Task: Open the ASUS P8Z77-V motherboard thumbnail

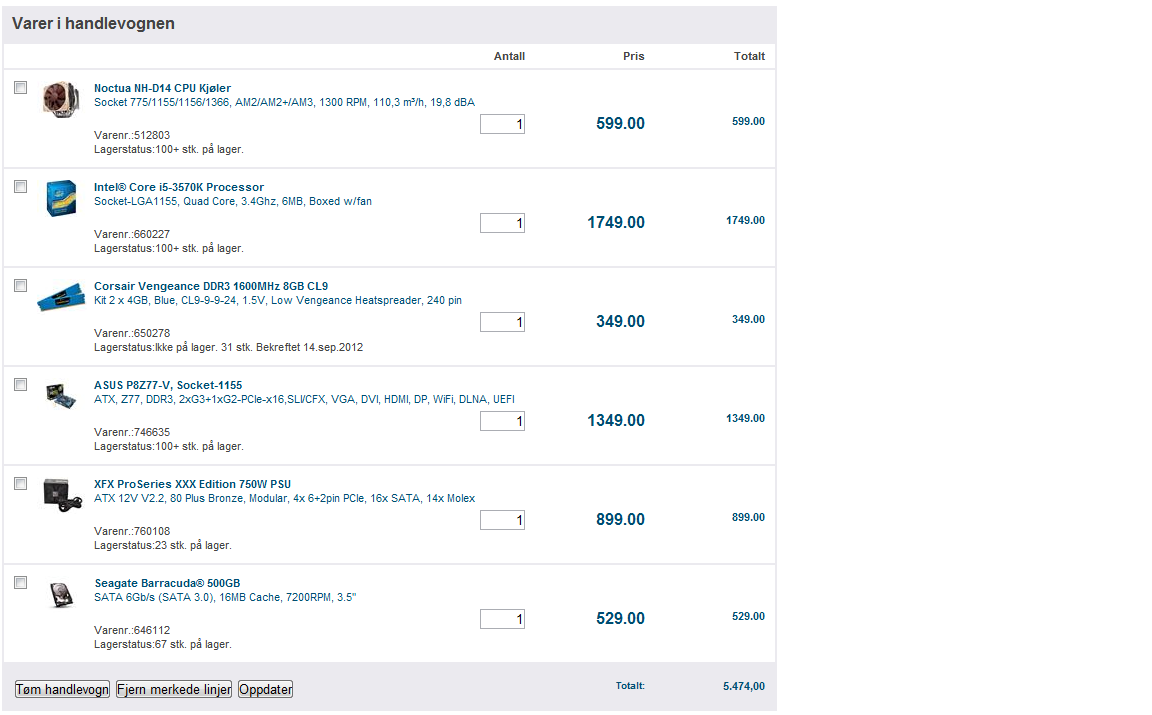Action: 61,395
